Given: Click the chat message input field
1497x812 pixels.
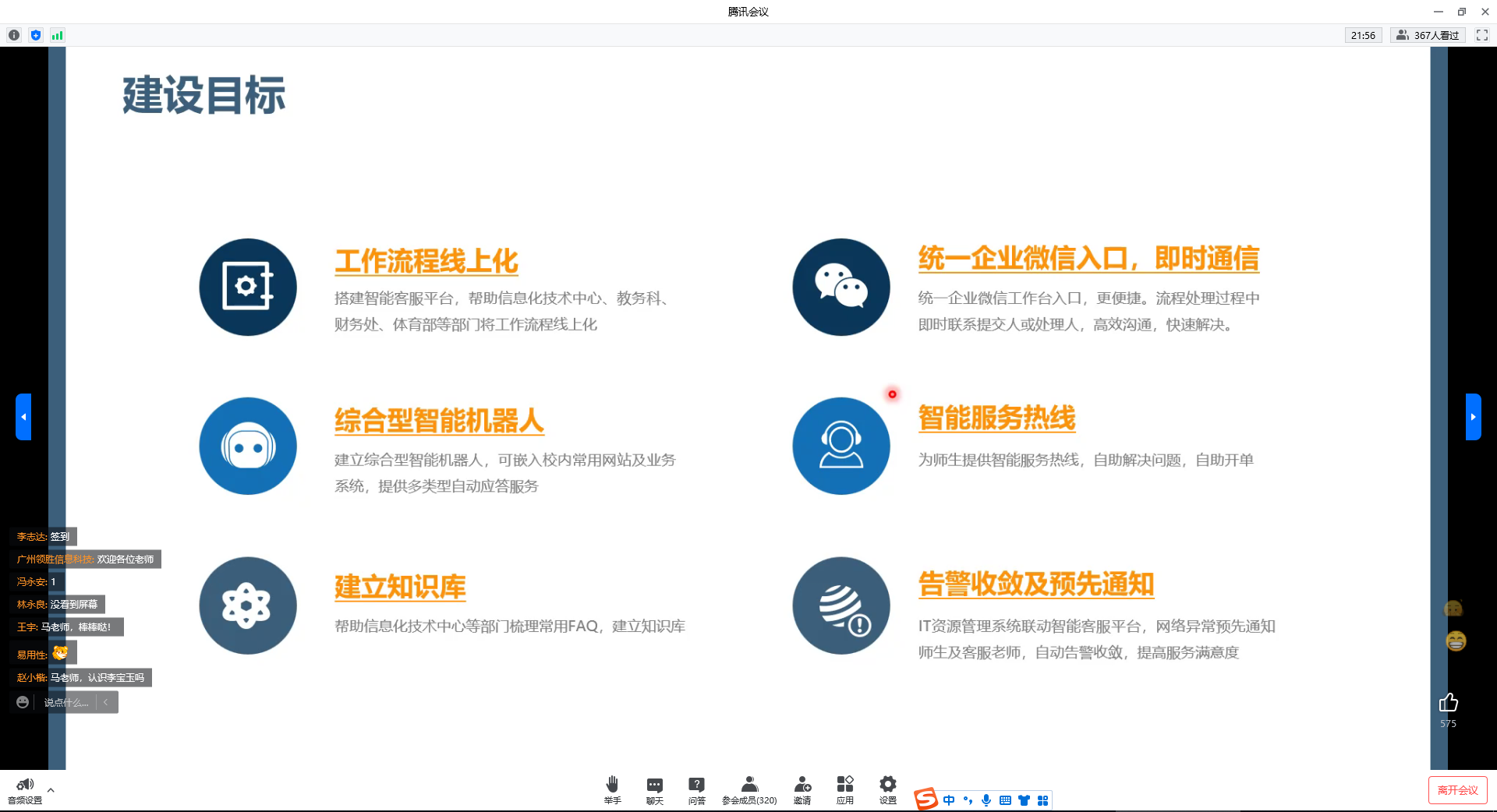Looking at the screenshot, I should pos(66,702).
